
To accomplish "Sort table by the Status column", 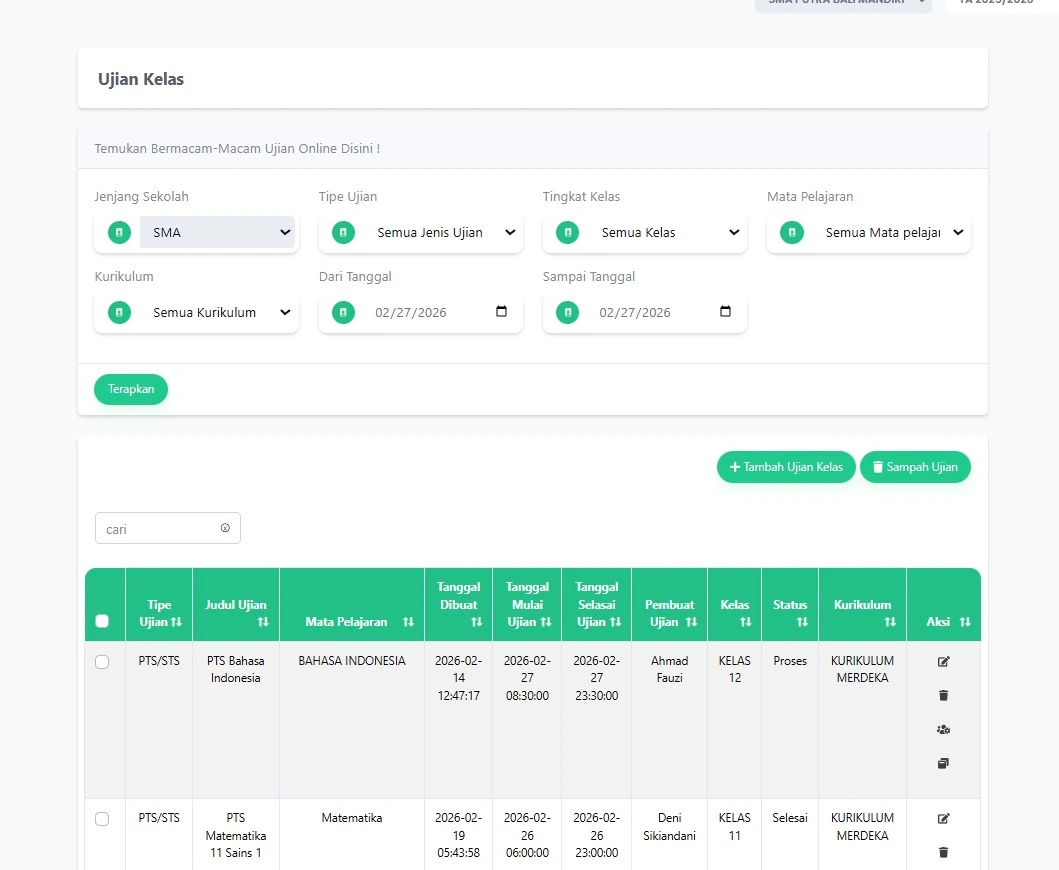I will tap(789, 613).
